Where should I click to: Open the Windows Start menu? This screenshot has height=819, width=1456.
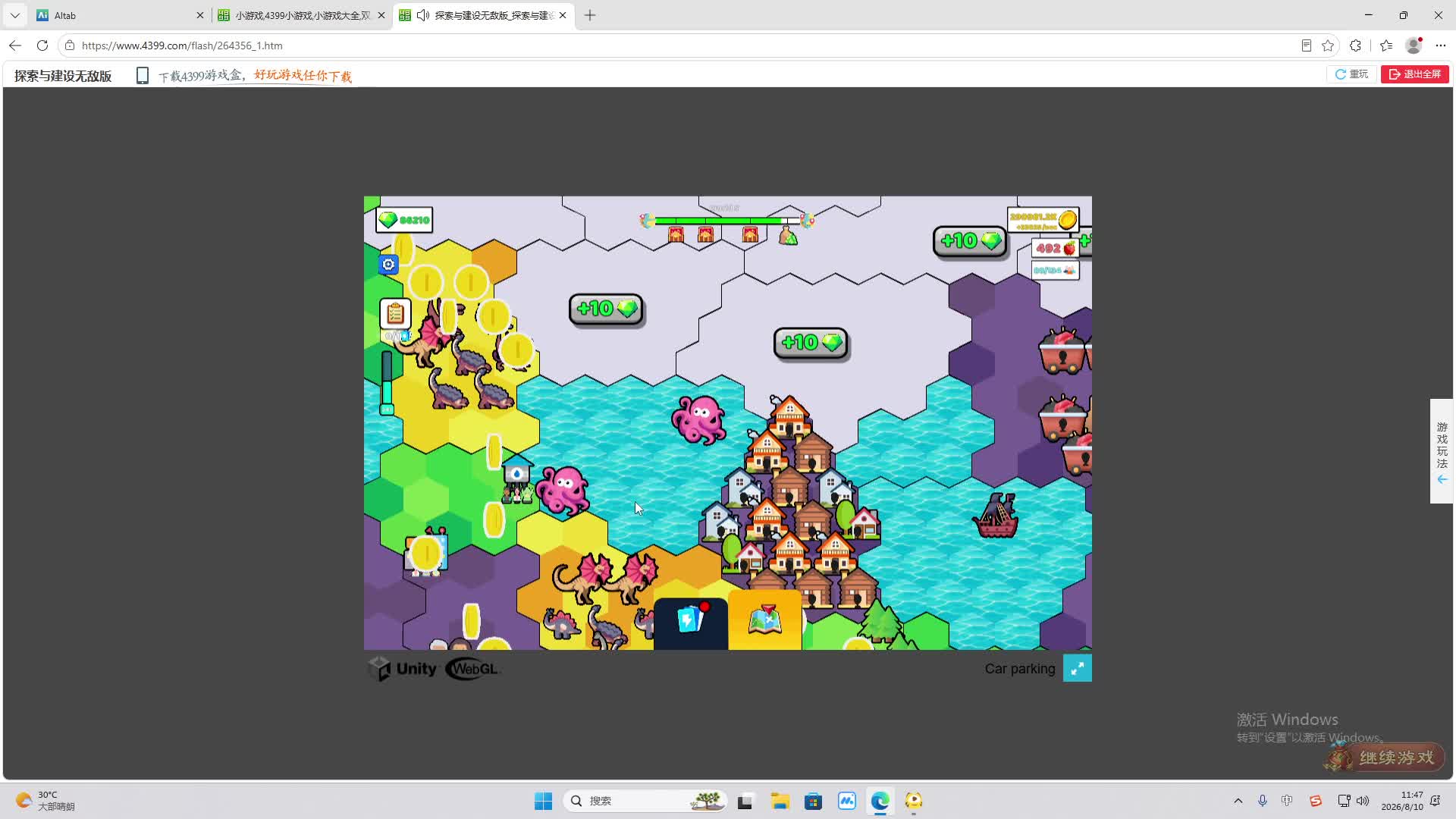click(544, 801)
